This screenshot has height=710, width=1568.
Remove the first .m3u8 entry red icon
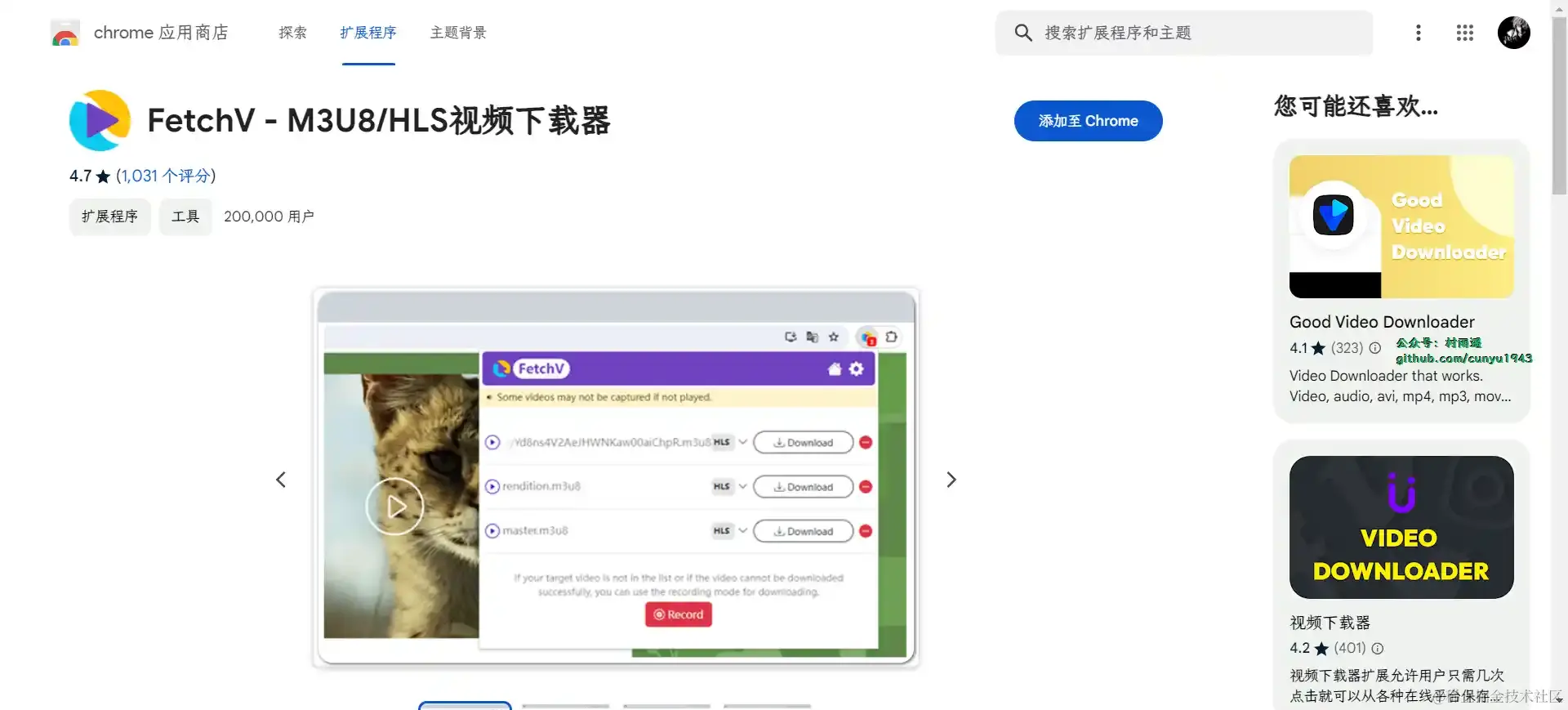coord(866,443)
